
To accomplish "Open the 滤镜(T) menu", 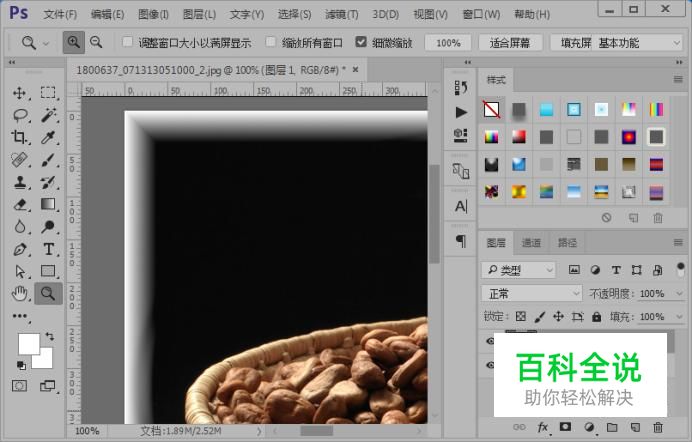I will (x=342, y=15).
